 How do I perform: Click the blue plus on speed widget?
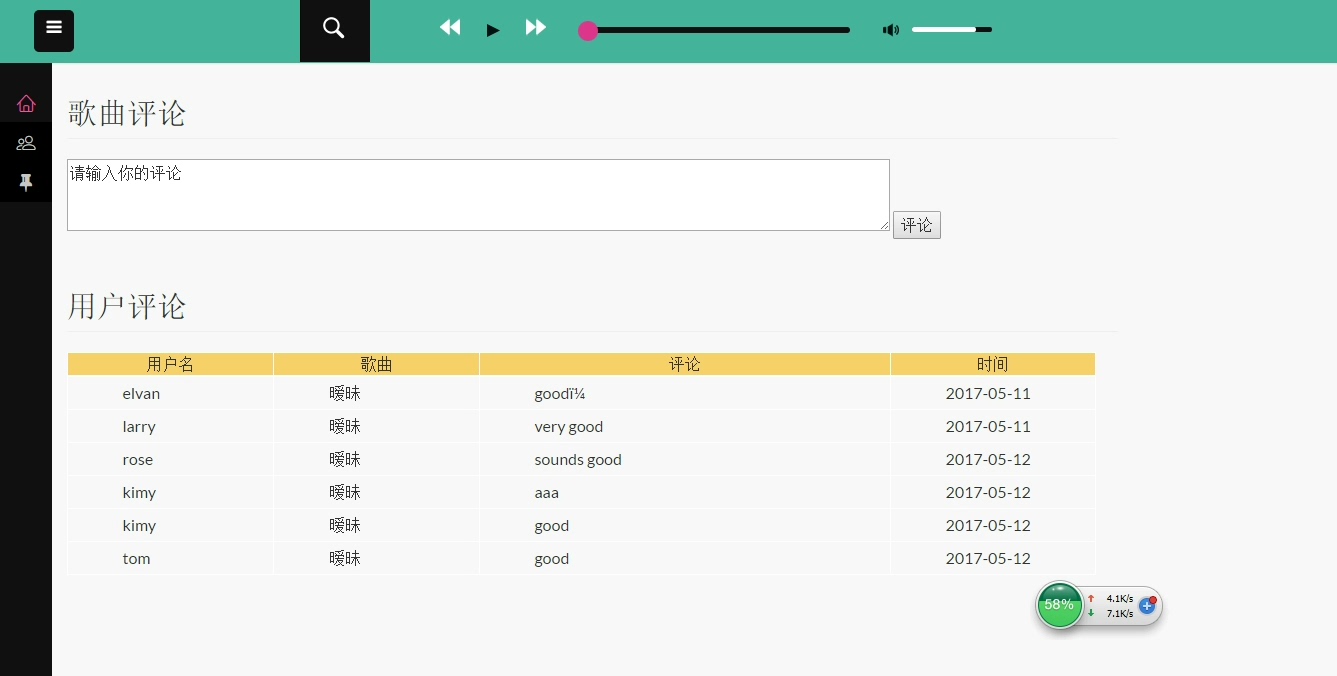point(1147,606)
